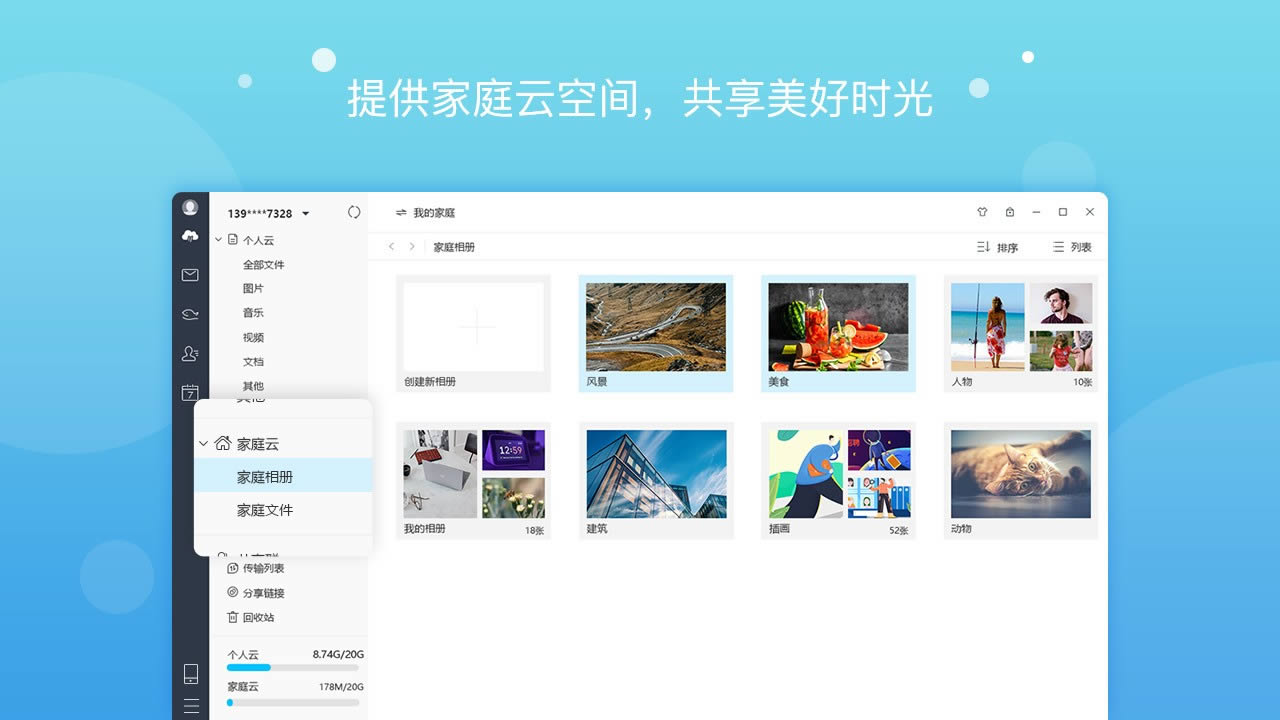Click the 创建新相册 plus tile
Viewport: 1280px width, 720px height.
[x=474, y=327]
